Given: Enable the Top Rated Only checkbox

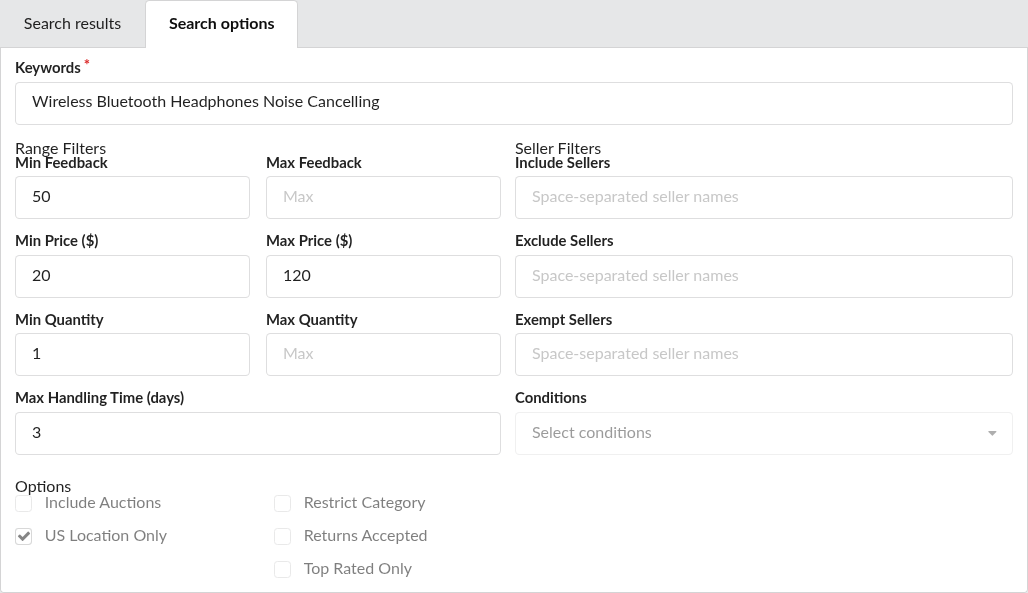Looking at the screenshot, I should click(x=282, y=568).
